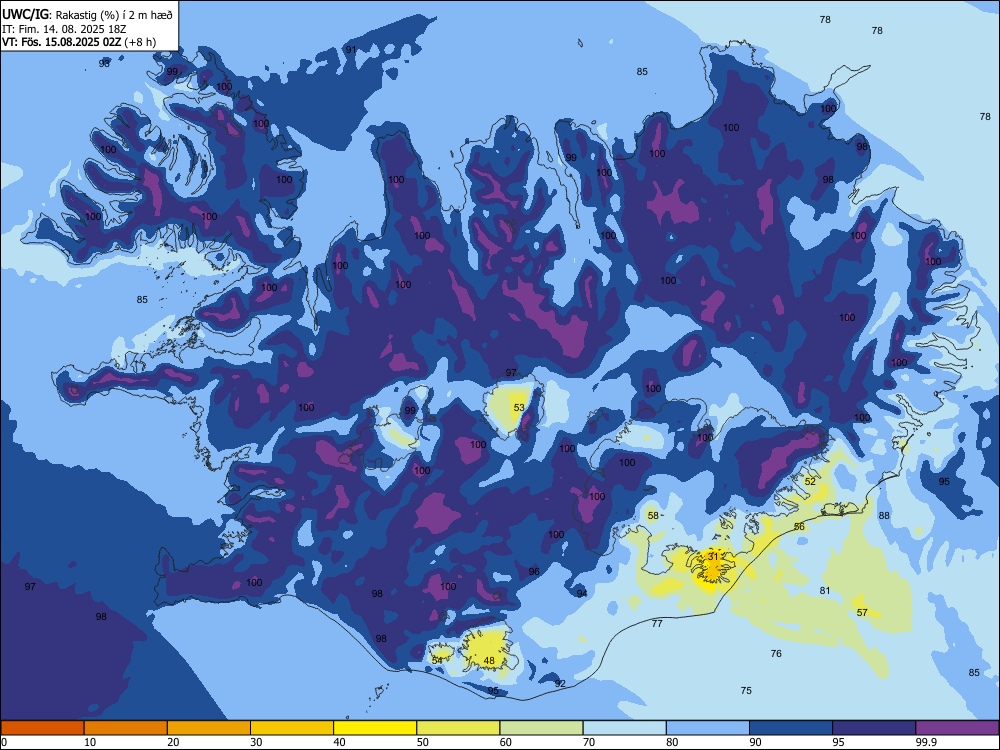Click the legend tick label '30'
Viewport: 1000px width, 750px height.
coord(256,742)
